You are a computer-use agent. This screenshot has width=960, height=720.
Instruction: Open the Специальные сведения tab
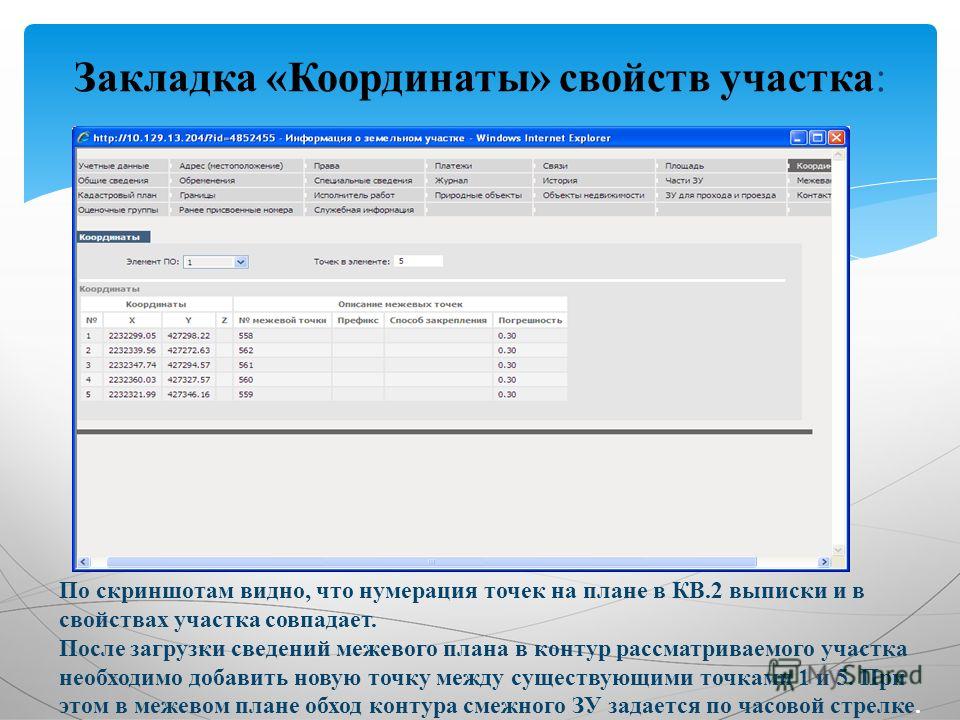click(363, 181)
